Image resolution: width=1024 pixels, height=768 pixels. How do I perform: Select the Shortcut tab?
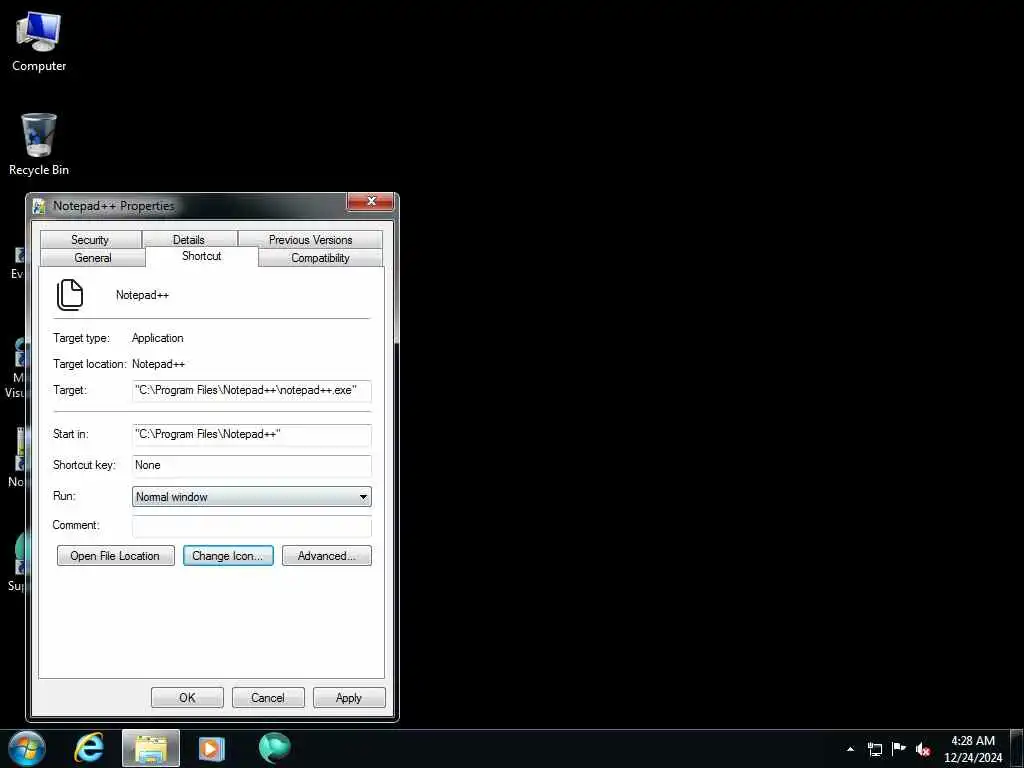click(202, 256)
